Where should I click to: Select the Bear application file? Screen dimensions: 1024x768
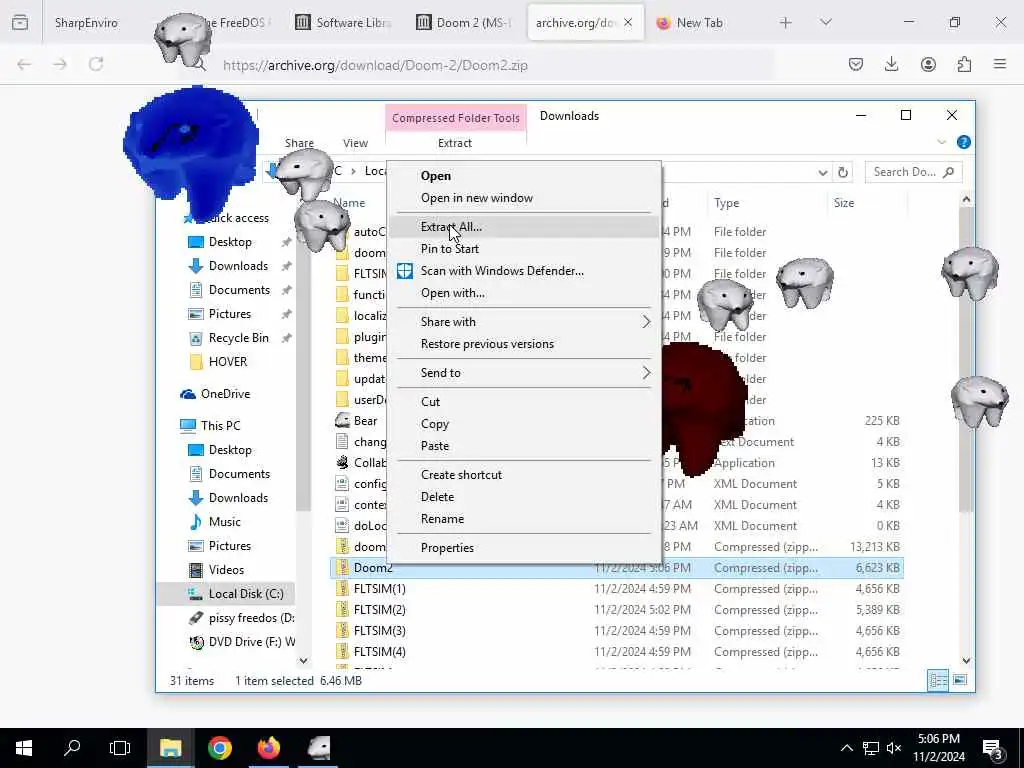coord(365,421)
